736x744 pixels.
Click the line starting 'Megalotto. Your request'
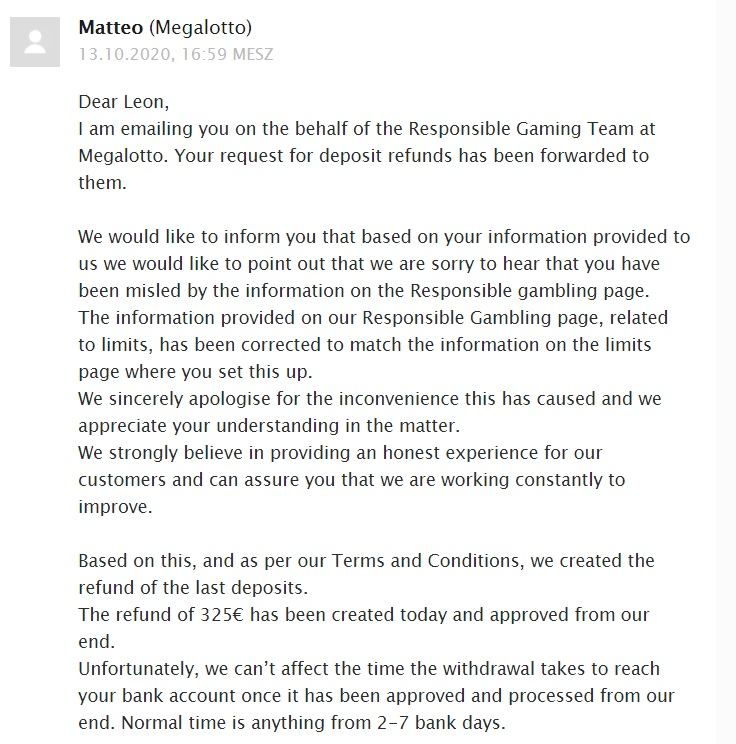(363, 156)
